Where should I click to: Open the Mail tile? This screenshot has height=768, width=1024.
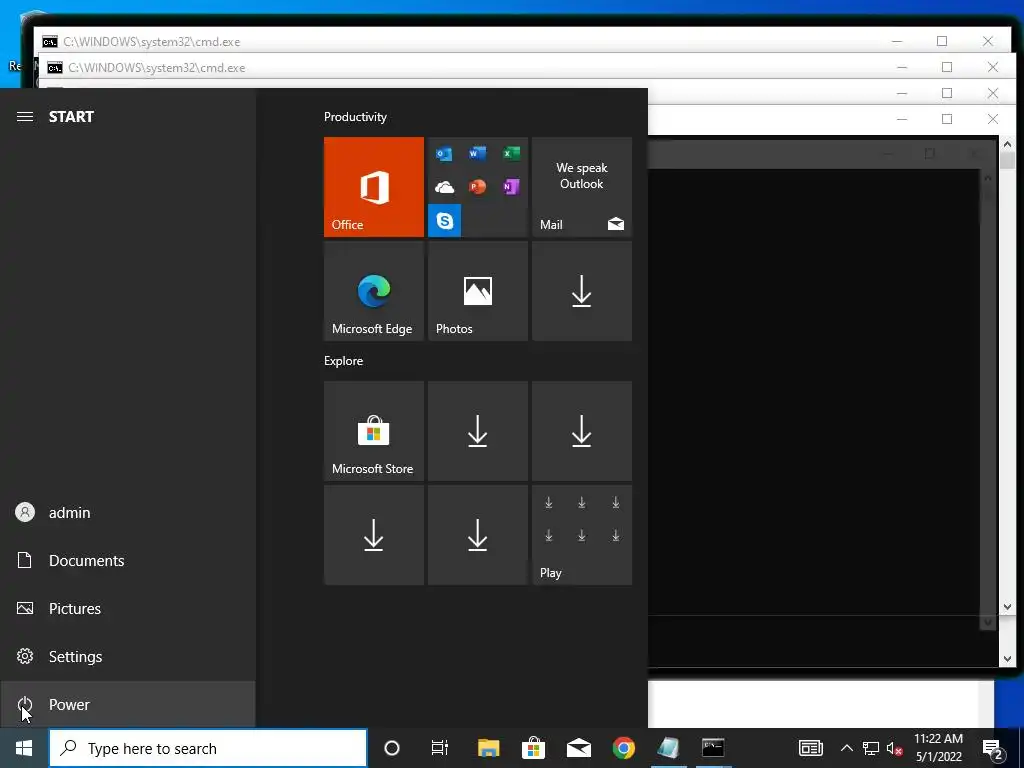[582, 187]
